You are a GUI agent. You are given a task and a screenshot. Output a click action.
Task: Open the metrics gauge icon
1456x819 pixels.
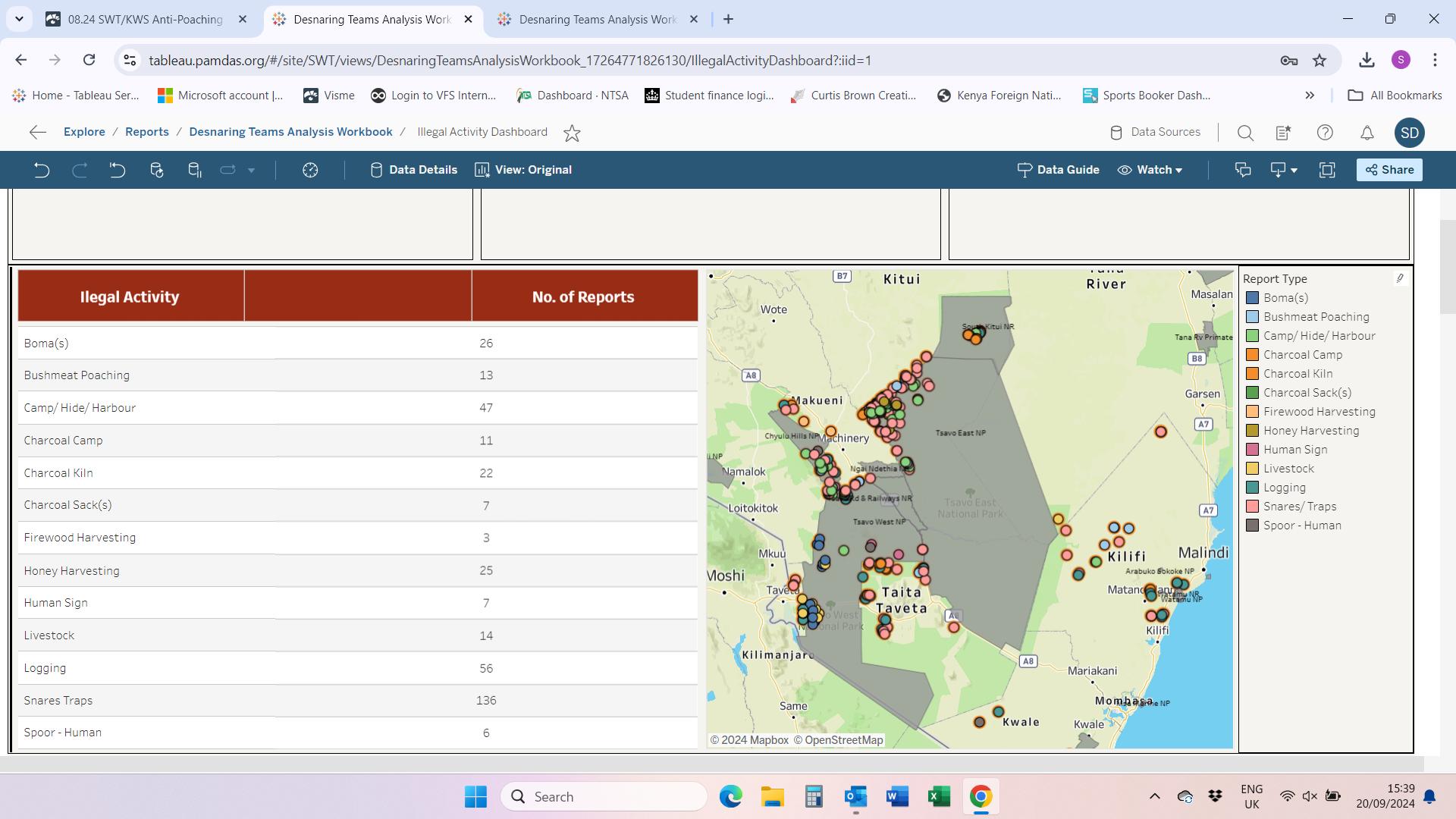(310, 170)
